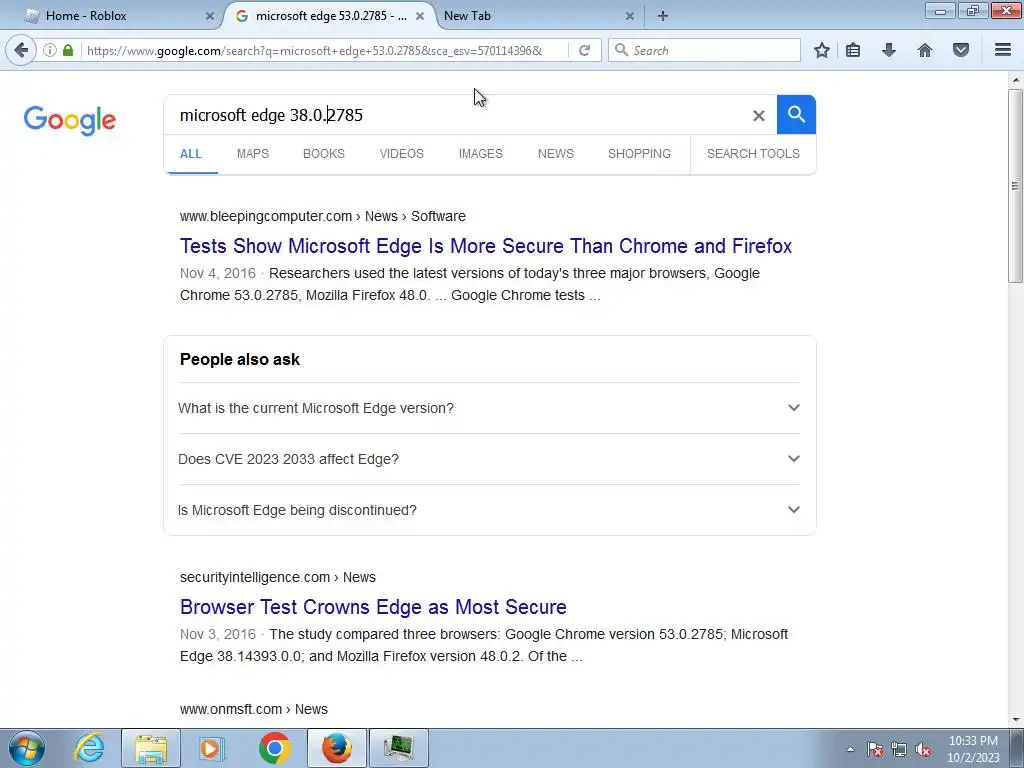The image size is (1024, 768).
Task: Open the Action Center flag icon
Action: pos(875,750)
